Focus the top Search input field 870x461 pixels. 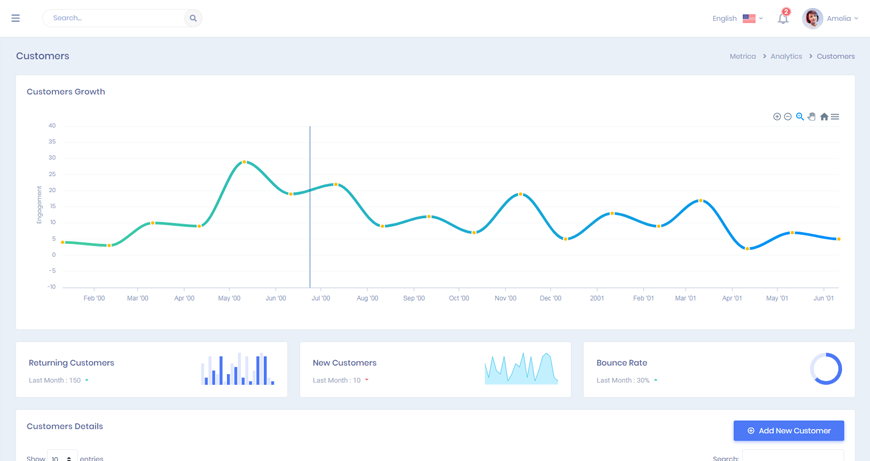click(115, 18)
